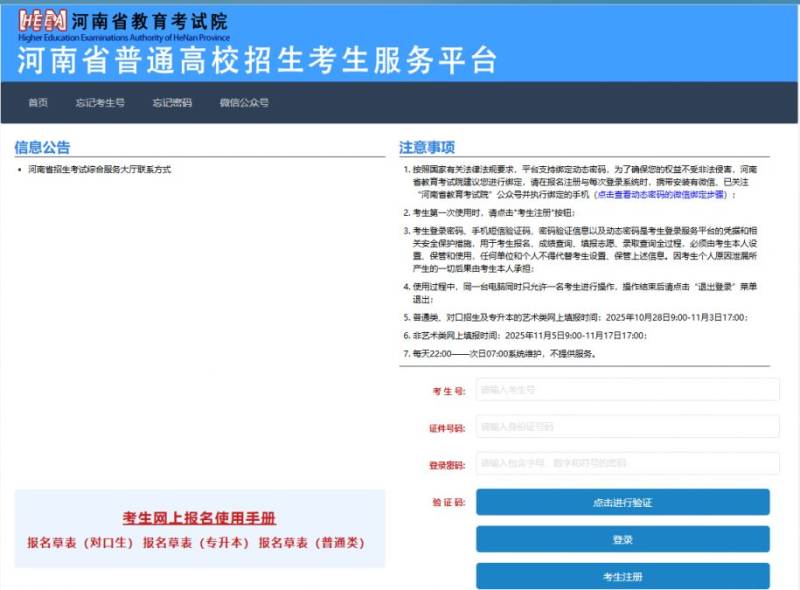Focus the 考生号 input field
The image size is (800, 590).
[x=627, y=390]
